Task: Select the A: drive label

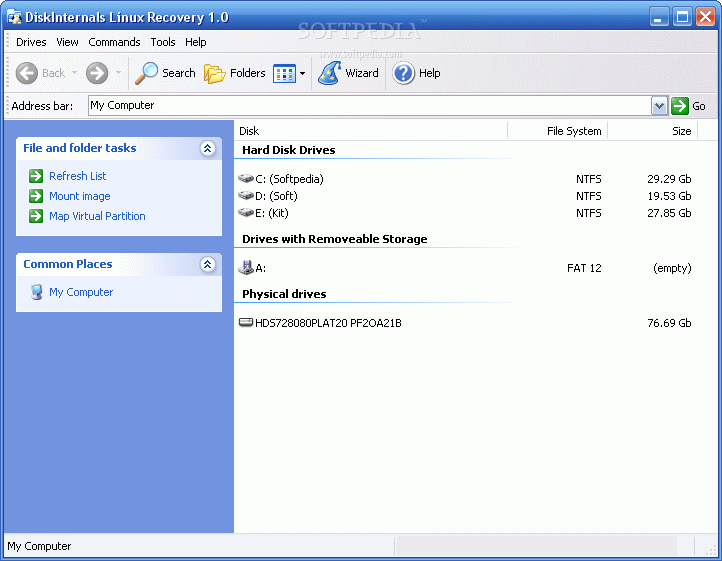Action: (x=261, y=268)
